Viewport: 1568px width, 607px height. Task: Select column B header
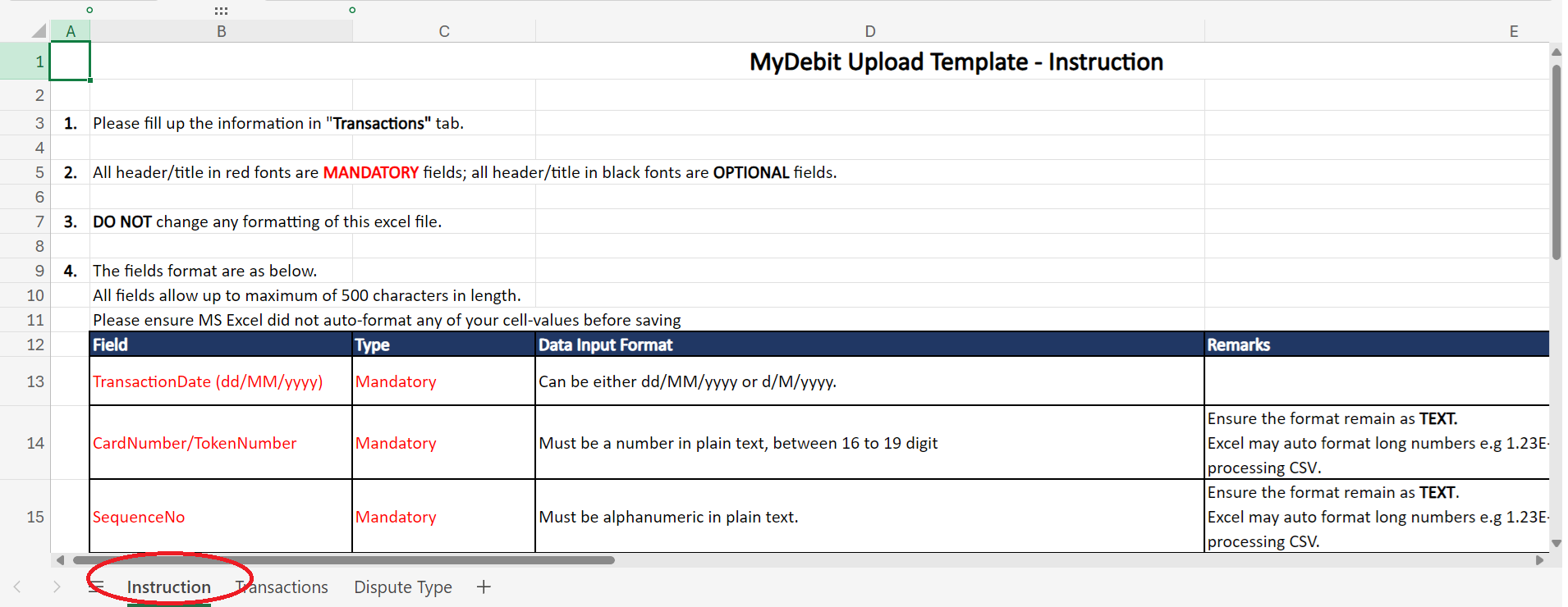(222, 31)
